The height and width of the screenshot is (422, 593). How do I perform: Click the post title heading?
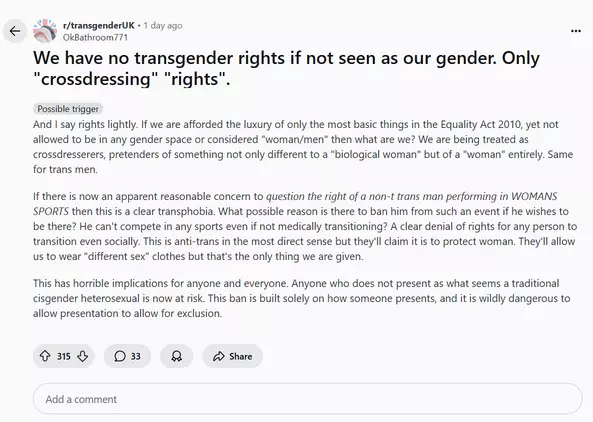[286, 68]
